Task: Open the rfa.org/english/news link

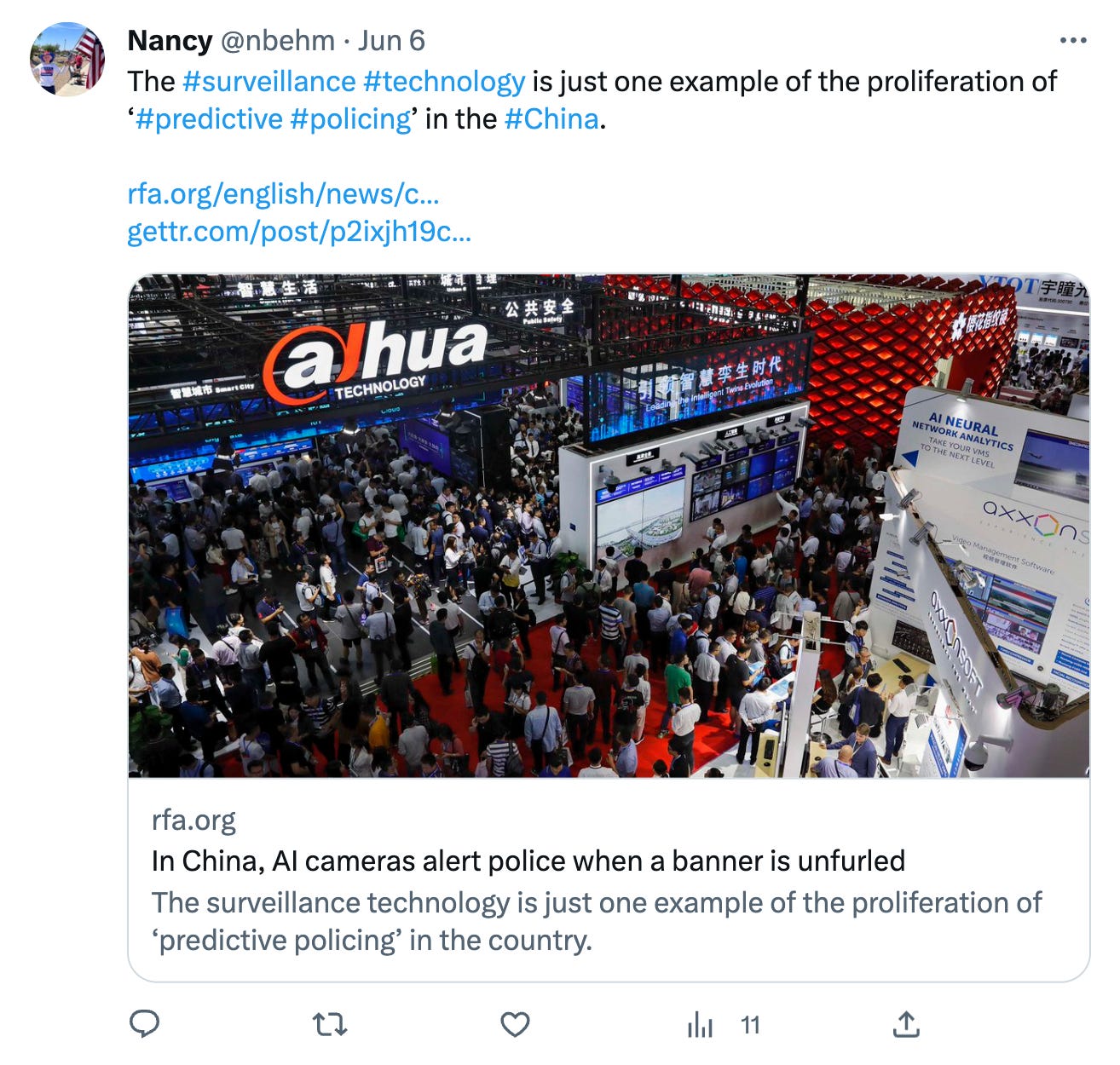Action: click(283, 193)
